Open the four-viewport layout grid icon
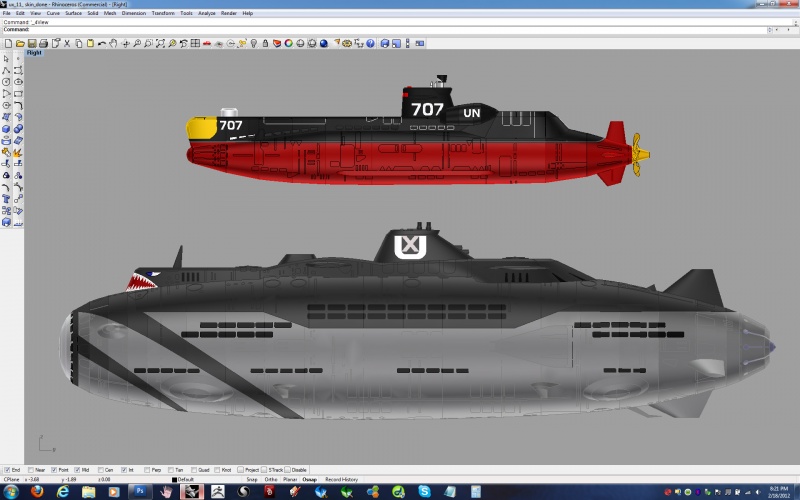Image resolution: width=800 pixels, height=500 pixels. 195,43
